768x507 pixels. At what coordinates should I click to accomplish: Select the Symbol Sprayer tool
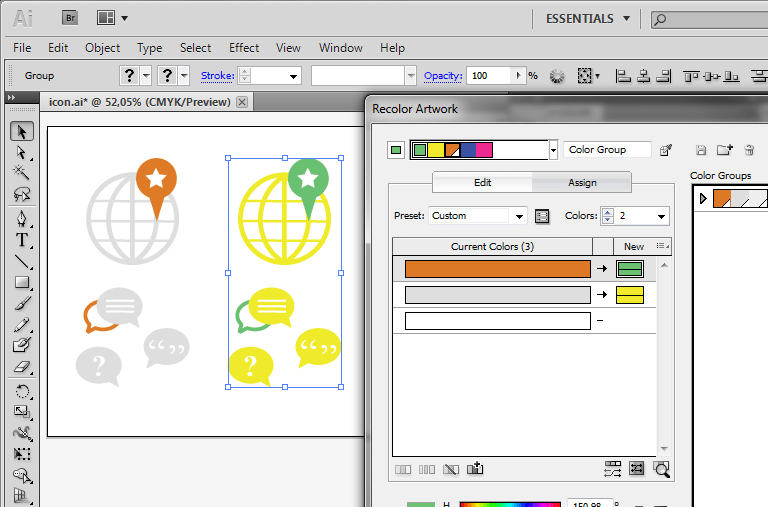point(22,475)
